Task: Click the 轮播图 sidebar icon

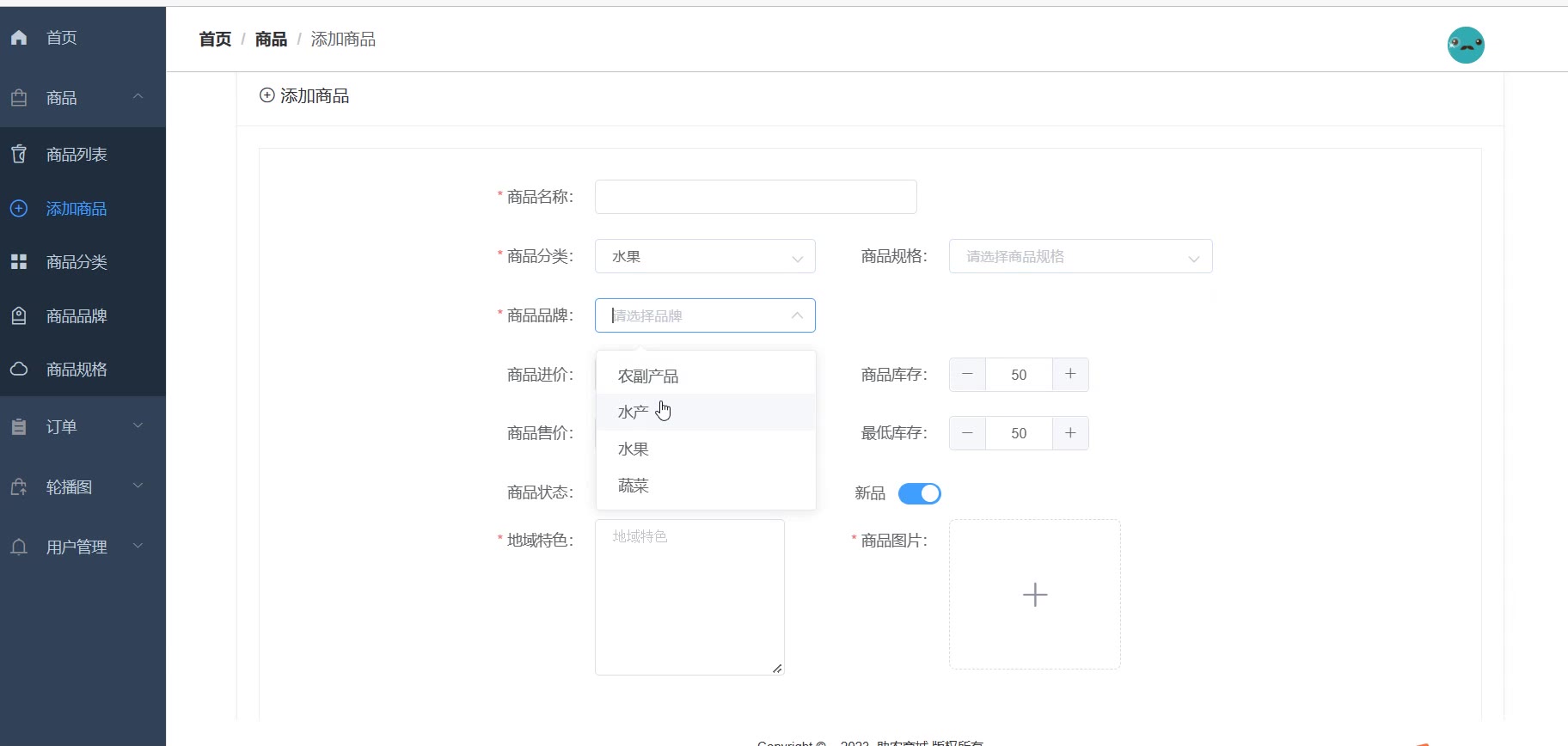Action: coord(19,487)
